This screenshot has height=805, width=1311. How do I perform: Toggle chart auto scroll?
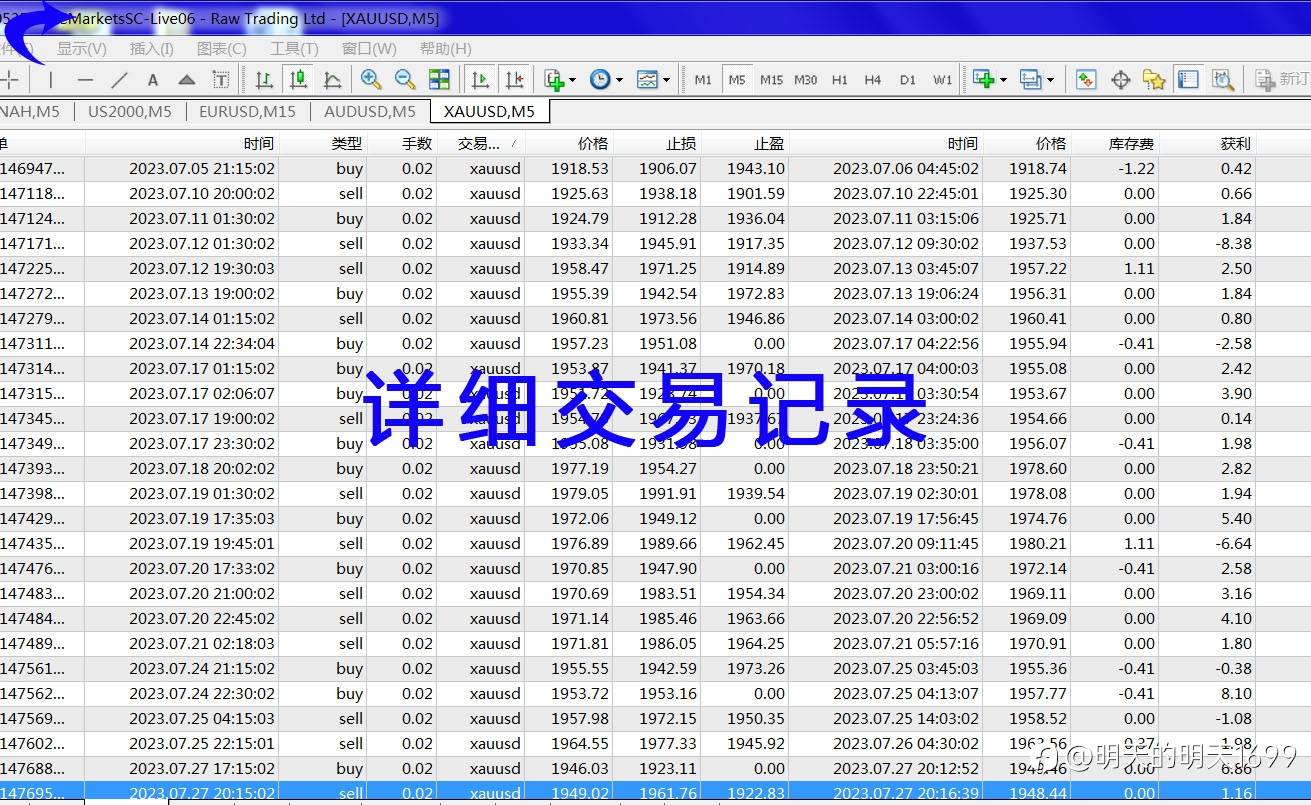coord(480,79)
